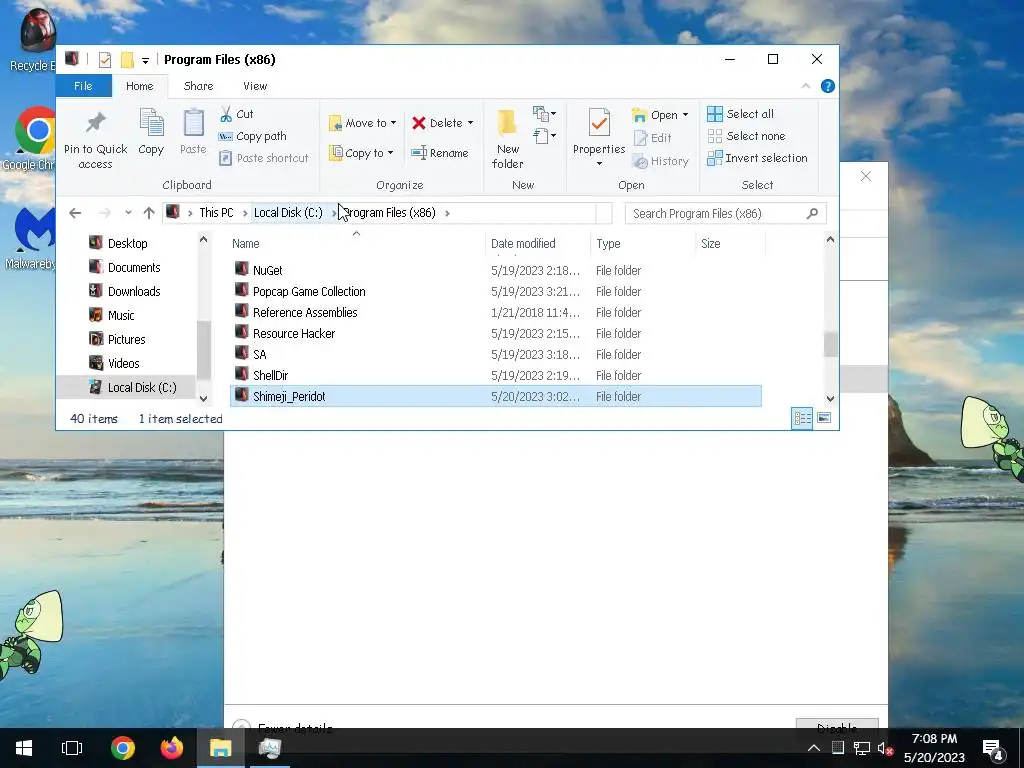This screenshot has height=768, width=1024.
Task: Go up one folder level
Action: coord(149,213)
